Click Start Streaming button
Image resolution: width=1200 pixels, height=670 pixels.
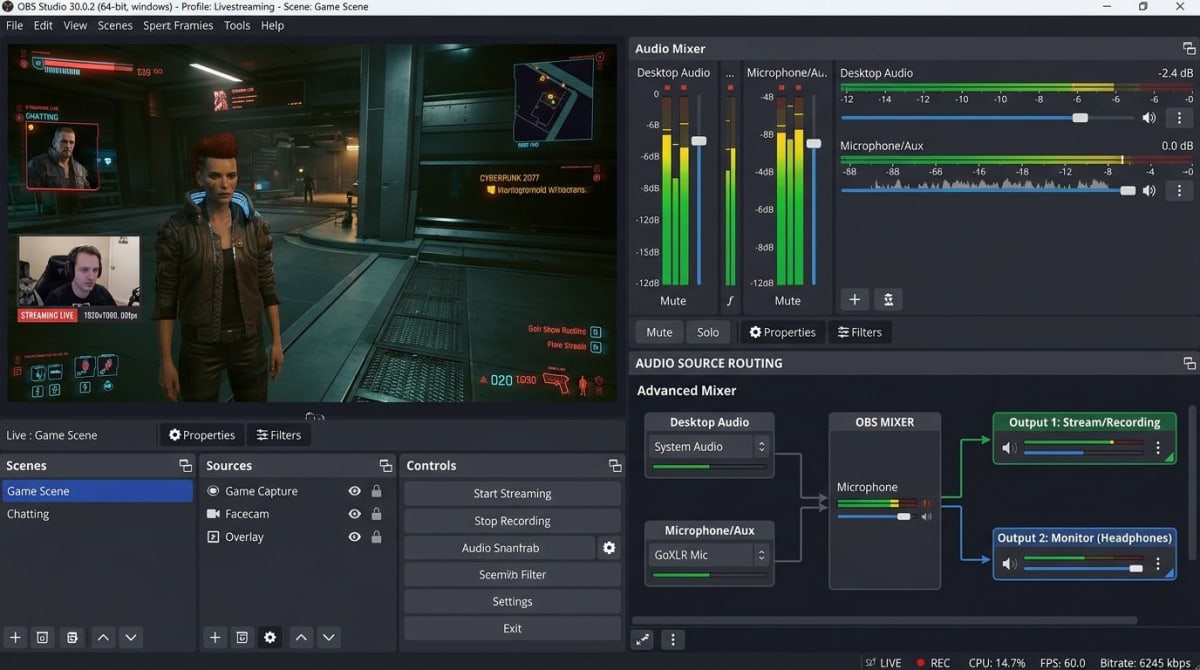click(512, 494)
